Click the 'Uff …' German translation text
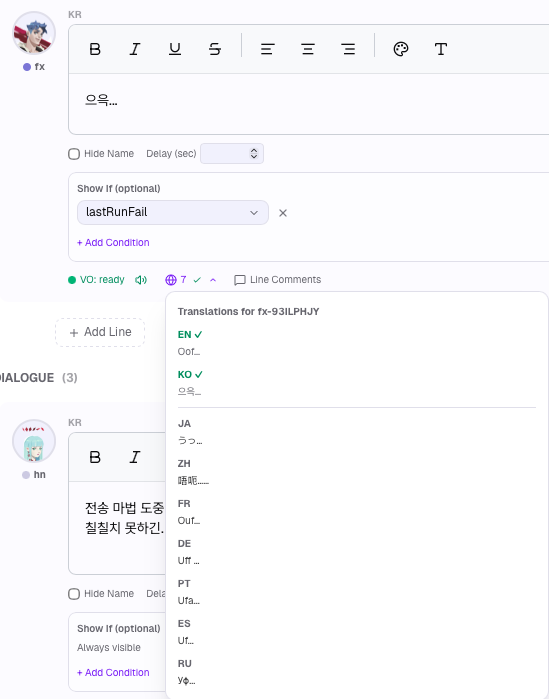Viewport: 549px width, 699px height. [x=188, y=561]
